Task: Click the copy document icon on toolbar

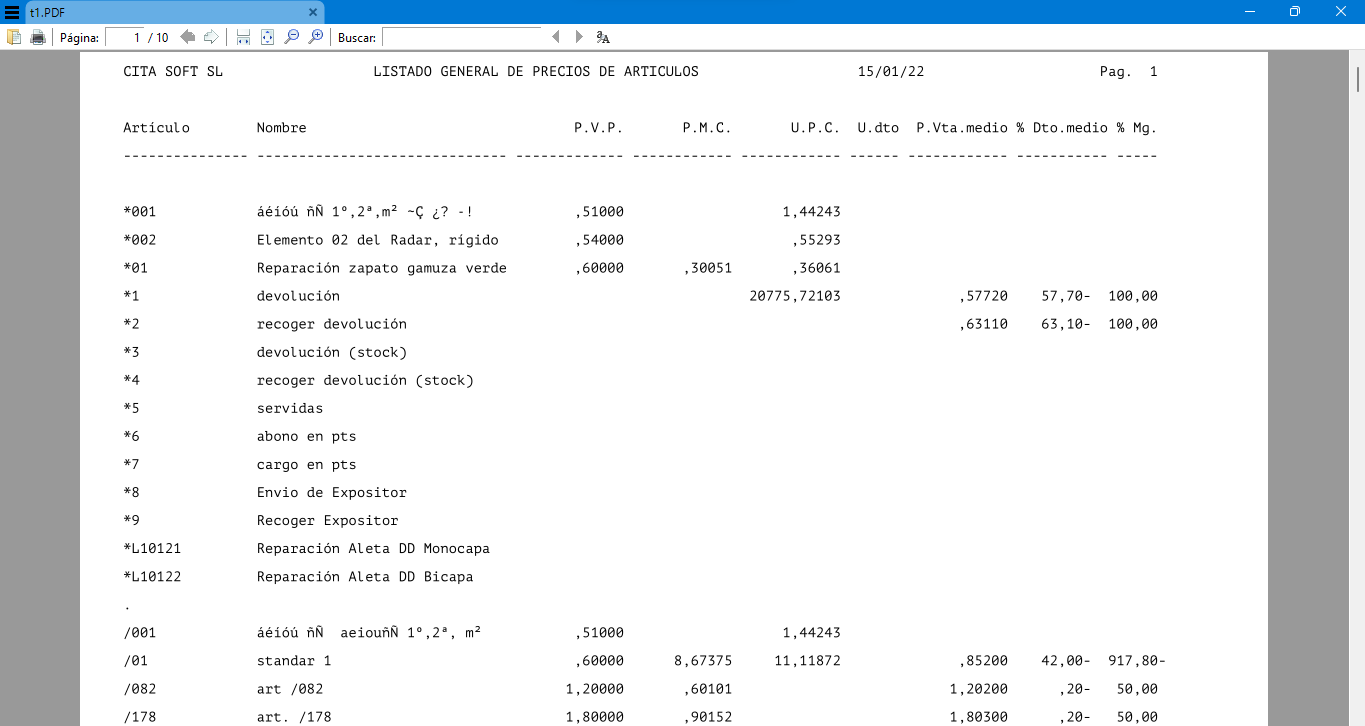Action: click(13, 36)
